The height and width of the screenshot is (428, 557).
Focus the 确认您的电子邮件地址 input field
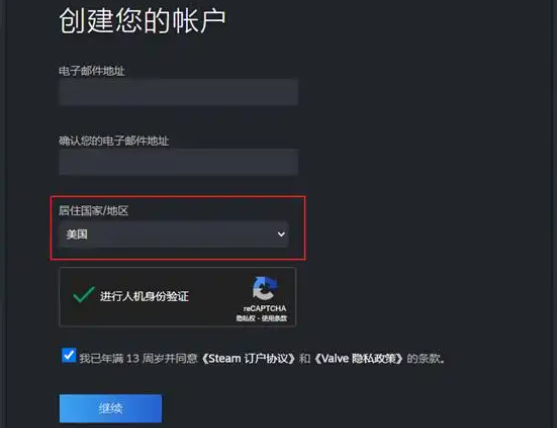pos(178,162)
